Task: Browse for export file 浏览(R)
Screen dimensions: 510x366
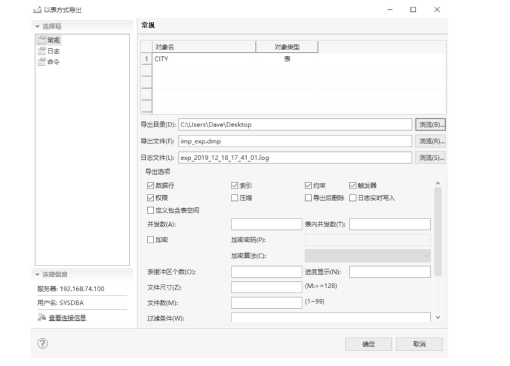Action: click(430, 141)
